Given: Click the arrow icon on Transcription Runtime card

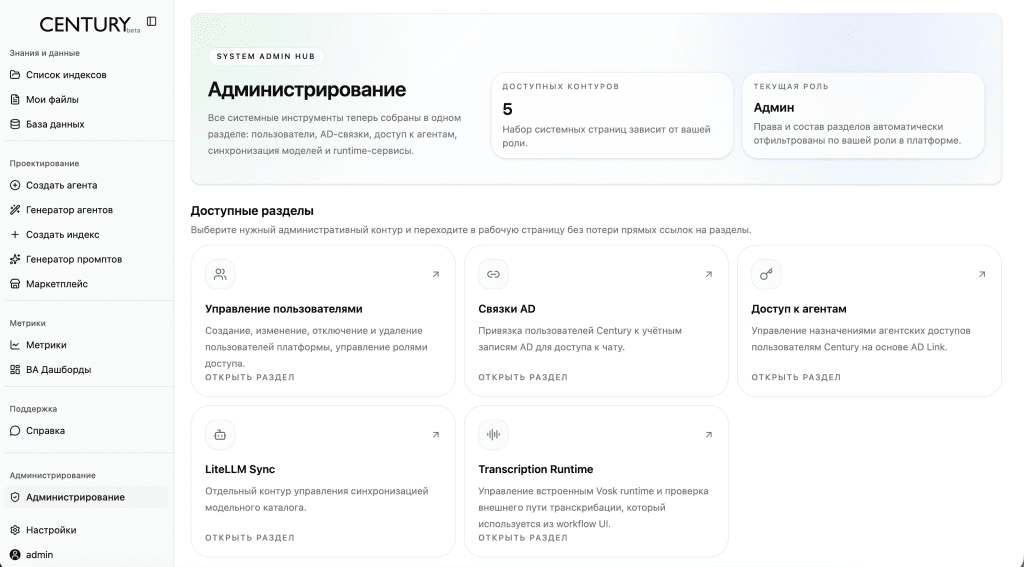Looking at the screenshot, I should click(709, 434).
